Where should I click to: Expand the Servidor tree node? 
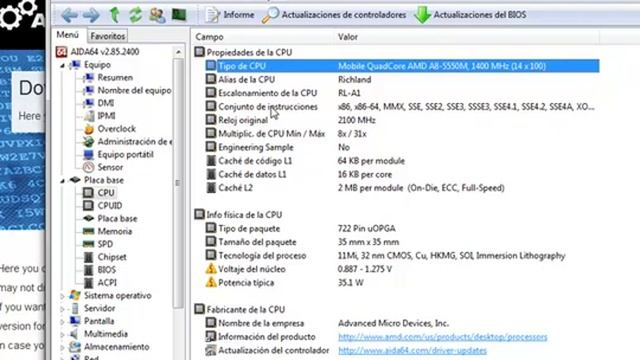pos(62,309)
